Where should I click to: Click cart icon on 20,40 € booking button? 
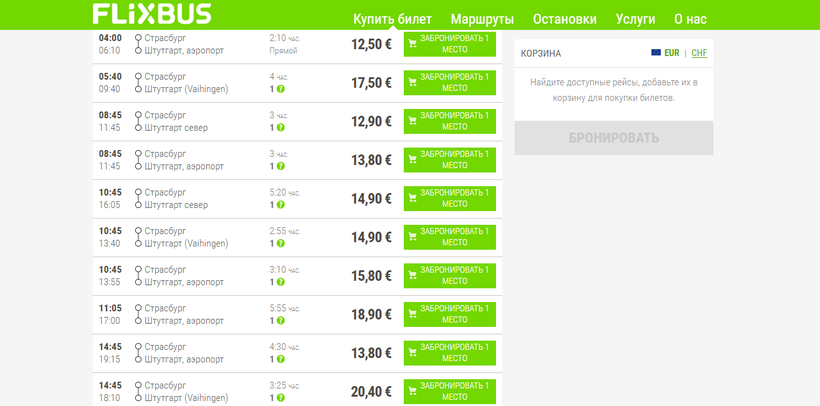(413, 391)
